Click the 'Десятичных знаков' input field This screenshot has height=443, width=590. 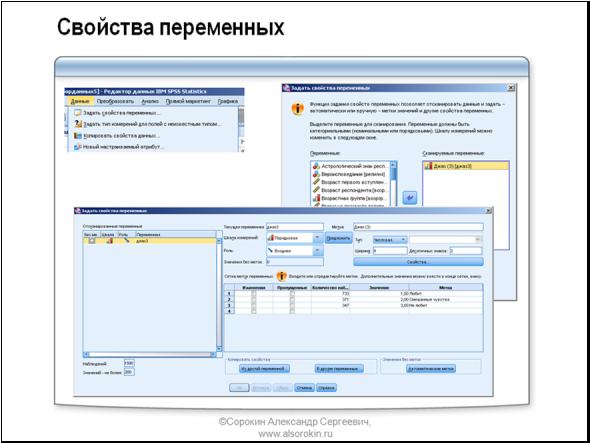(x=466, y=251)
